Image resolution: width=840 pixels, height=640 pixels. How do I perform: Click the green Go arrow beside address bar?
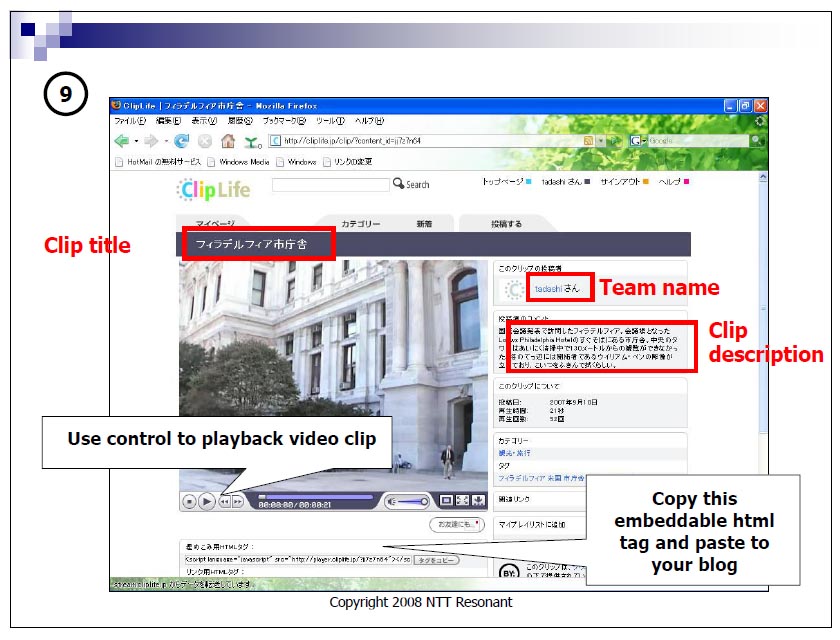tap(616, 141)
